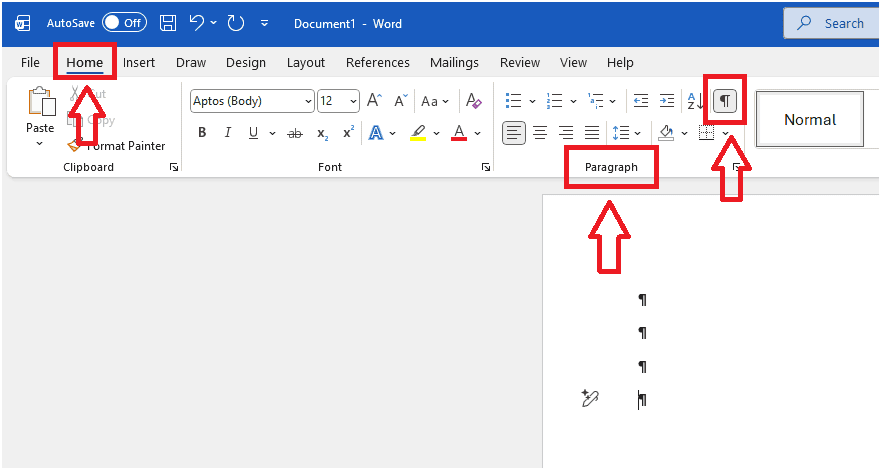Screen dimensions: 881x470
Task: Redo the last action
Action: click(x=235, y=23)
